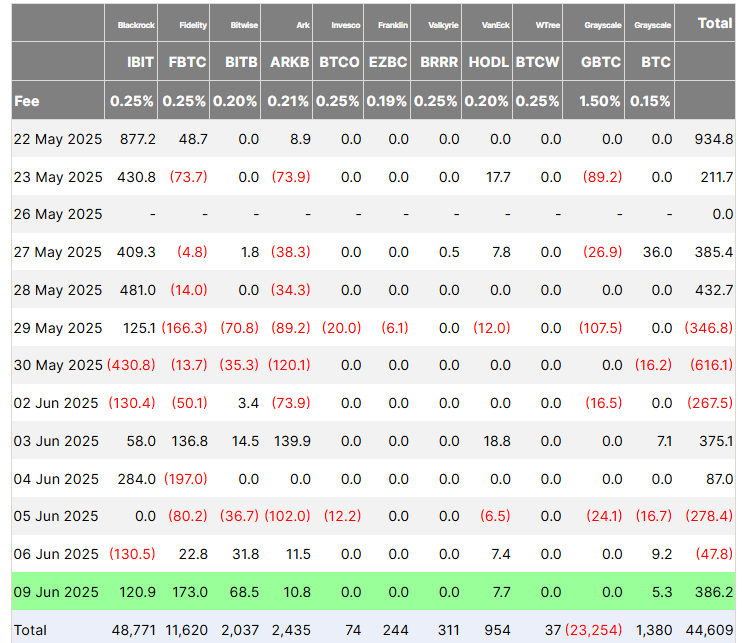Click the 26 May 2025 date cell
743x643 pixels.
click(58, 214)
